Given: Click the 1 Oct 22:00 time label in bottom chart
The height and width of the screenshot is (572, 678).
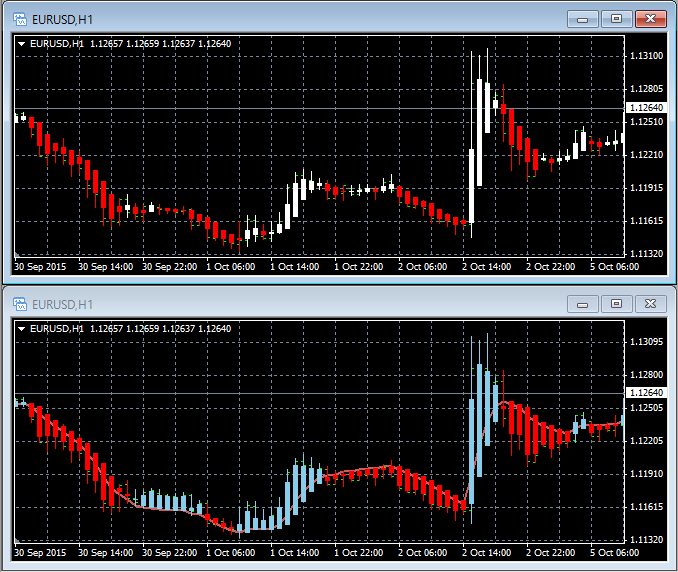Looking at the screenshot, I should (x=358, y=553).
